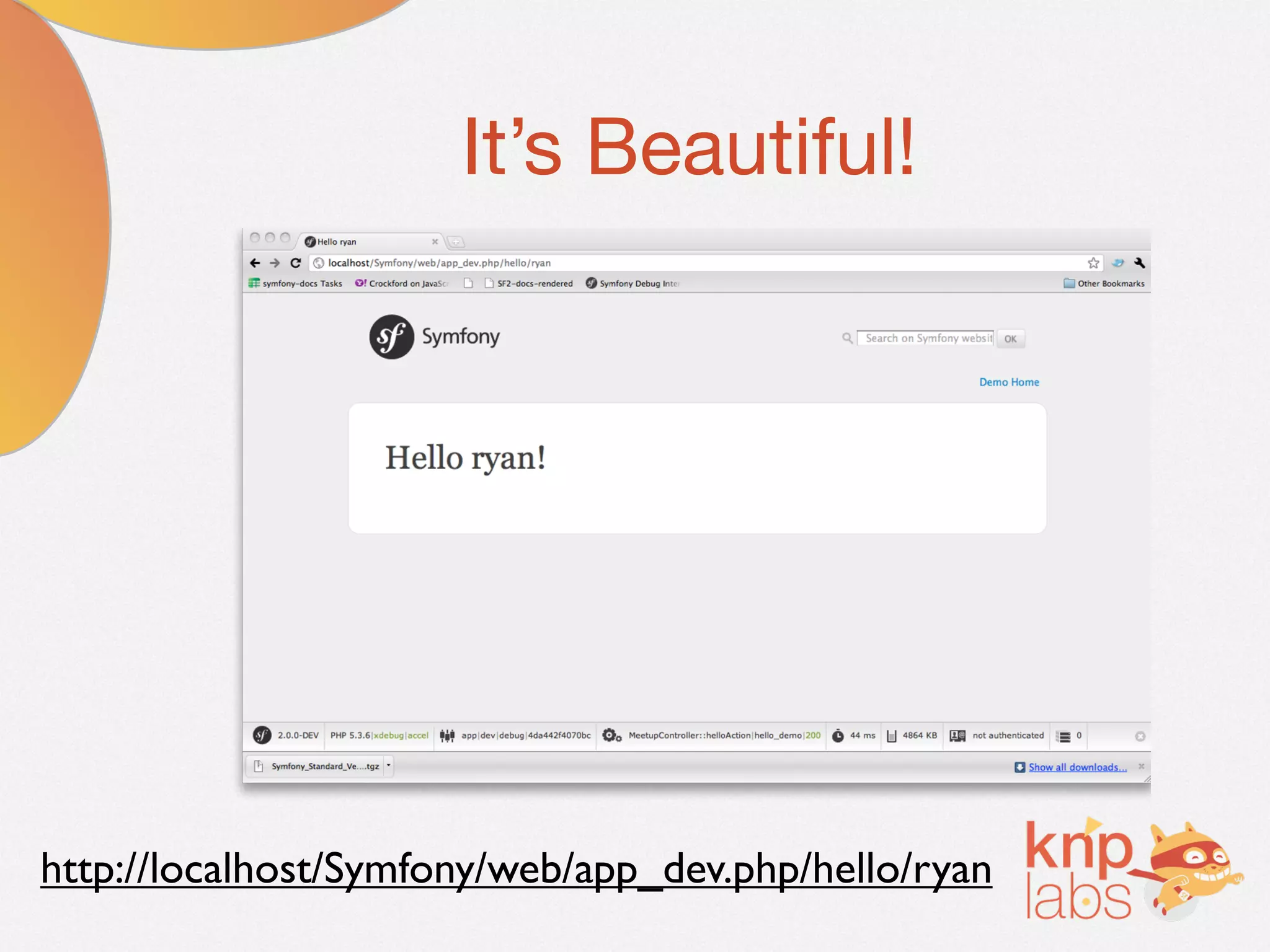The height and width of the screenshot is (952, 1270).
Task: Click the 200 status code
Action: coord(813,735)
